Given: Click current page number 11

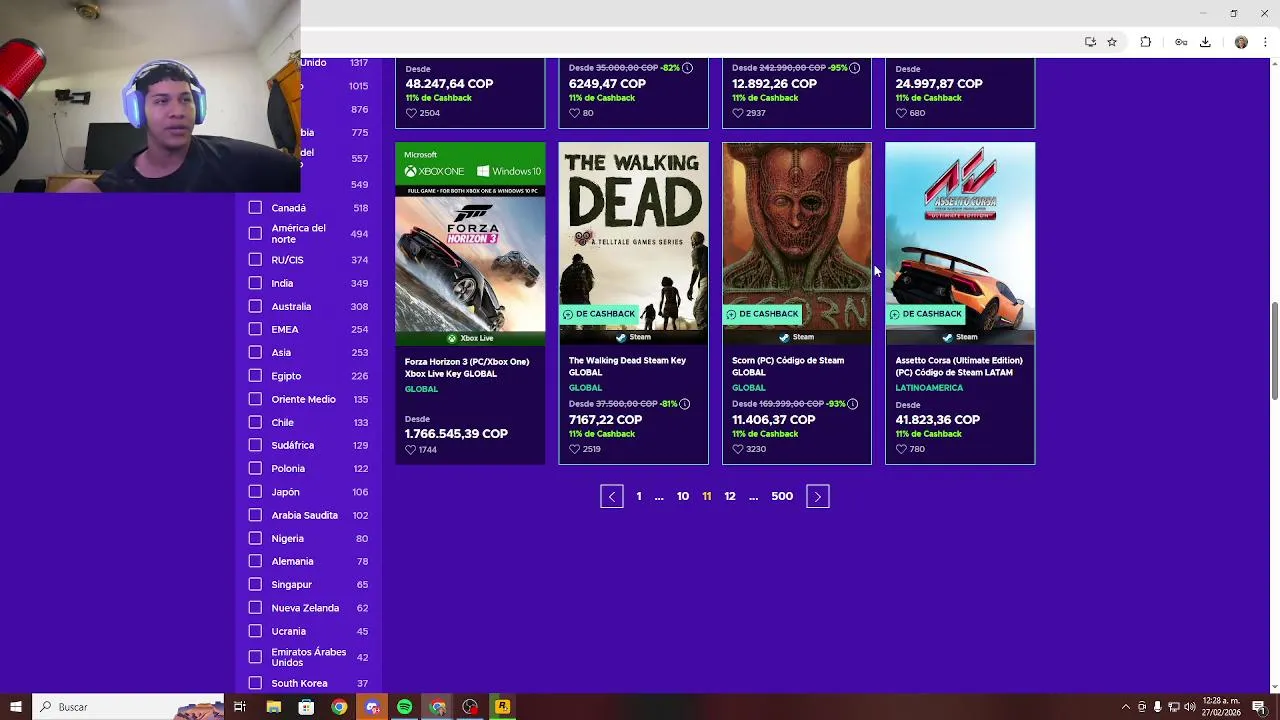Looking at the screenshot, I should pyautogui.click(x=707, y=496).
